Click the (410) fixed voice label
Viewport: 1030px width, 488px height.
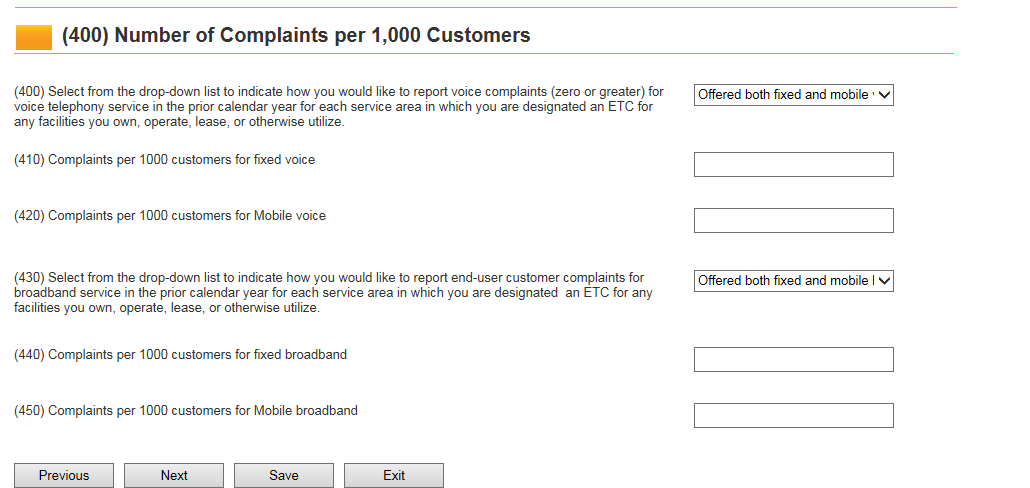164,160
